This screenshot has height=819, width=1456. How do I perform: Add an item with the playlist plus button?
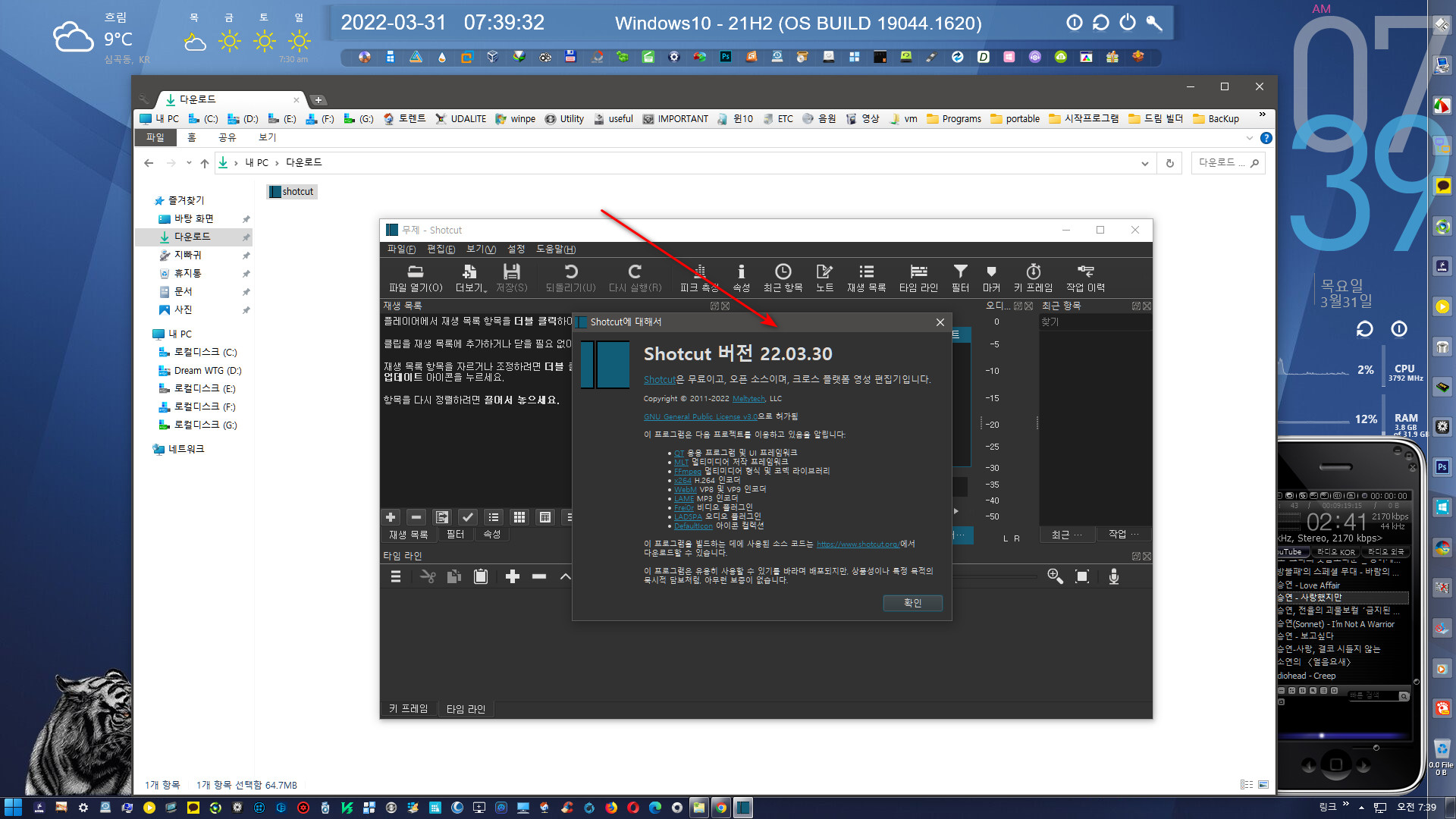391,517
